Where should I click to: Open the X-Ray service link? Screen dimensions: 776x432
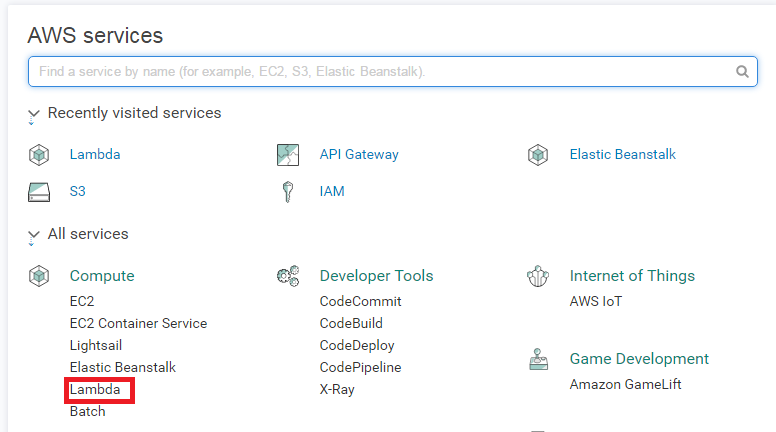[x=337, y=389]
